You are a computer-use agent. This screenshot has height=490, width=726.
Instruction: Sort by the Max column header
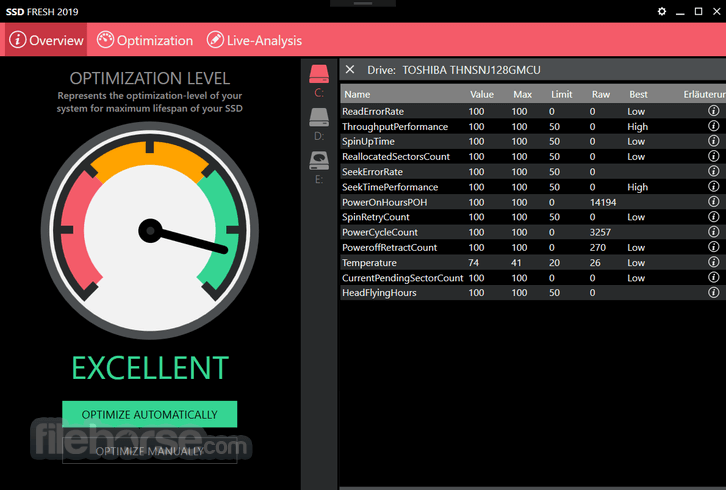[522, 94]
